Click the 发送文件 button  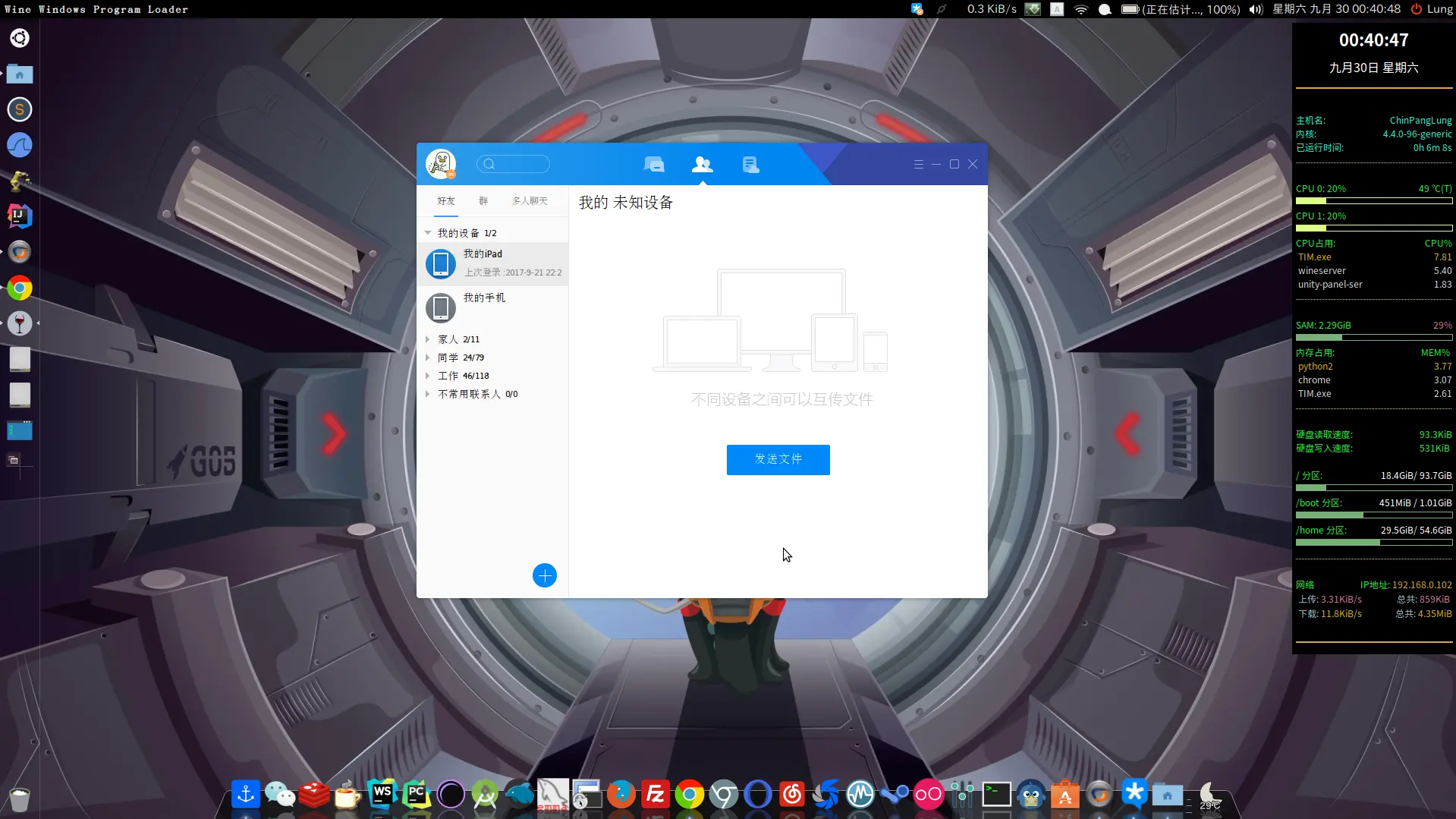point(778,460)
